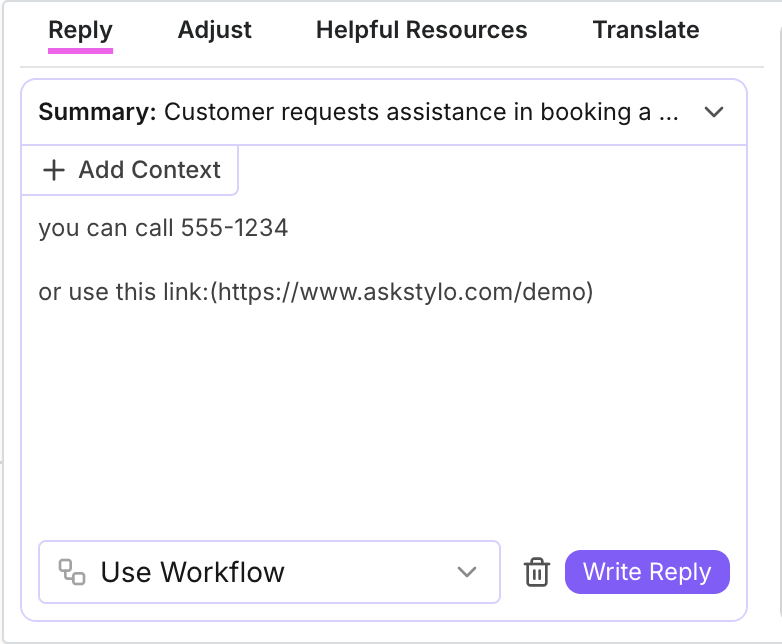Click the Use Workflow dropdown chevron
Viewport: 782px width, 644px height.
point(466,572)
